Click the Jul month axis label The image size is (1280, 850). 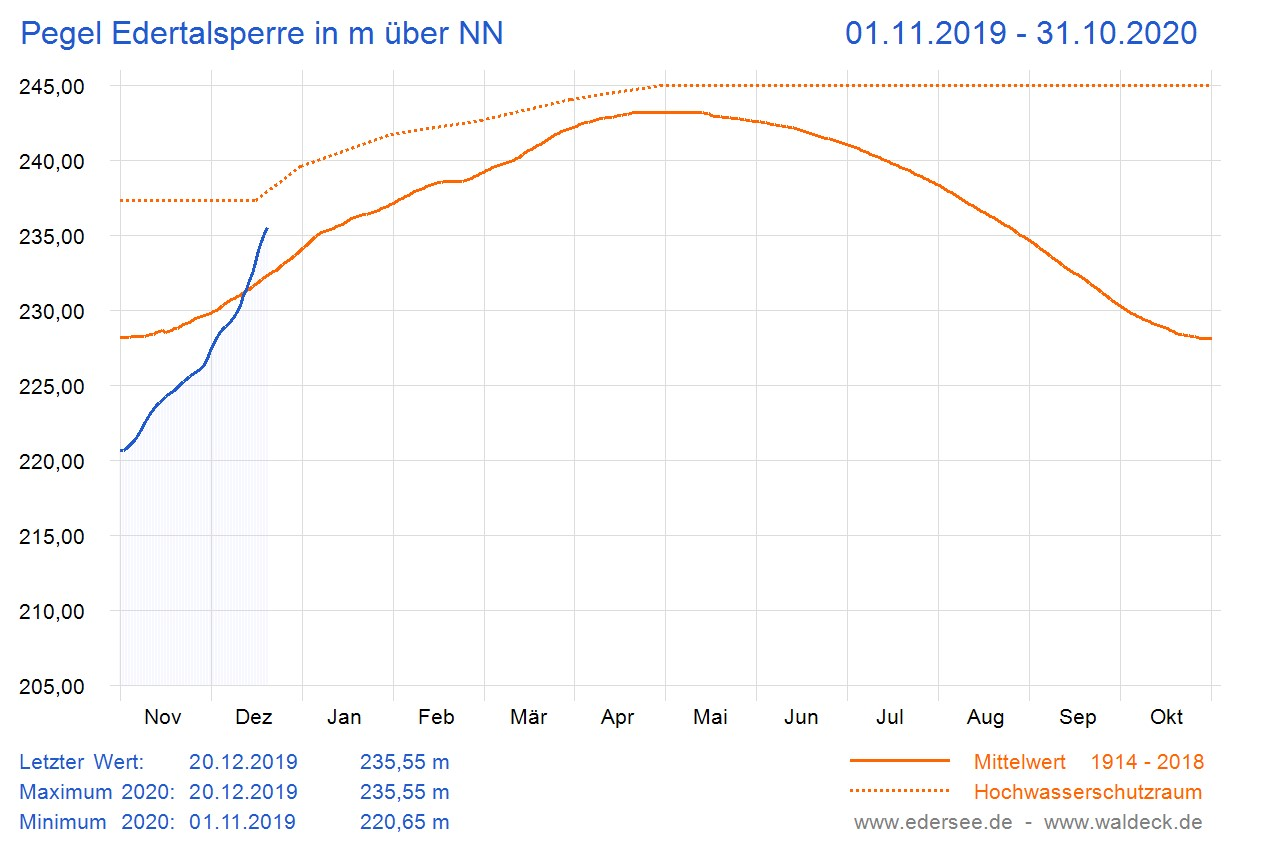click(x=890, y=717)
